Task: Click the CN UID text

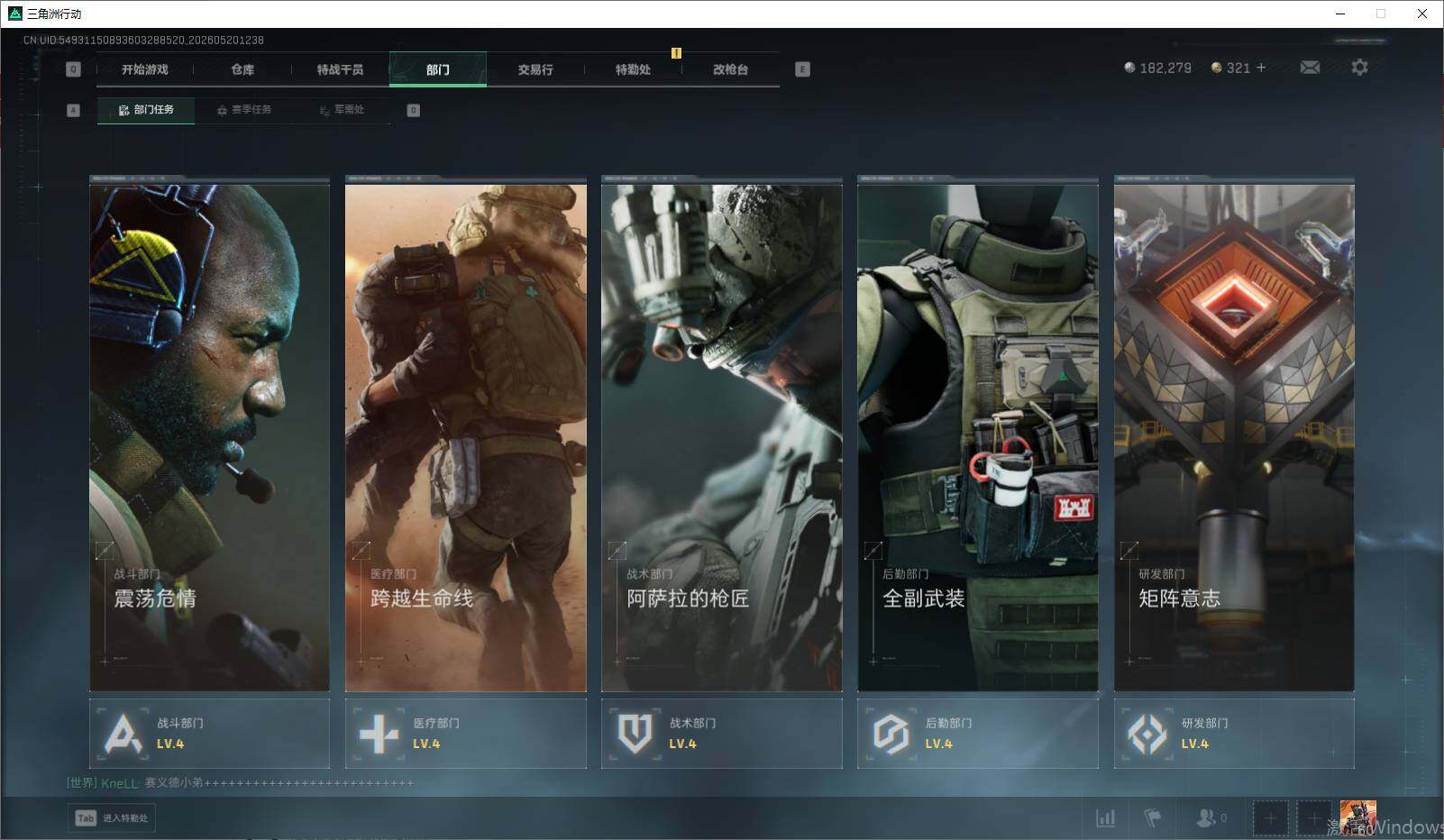Action: point(143,41)
